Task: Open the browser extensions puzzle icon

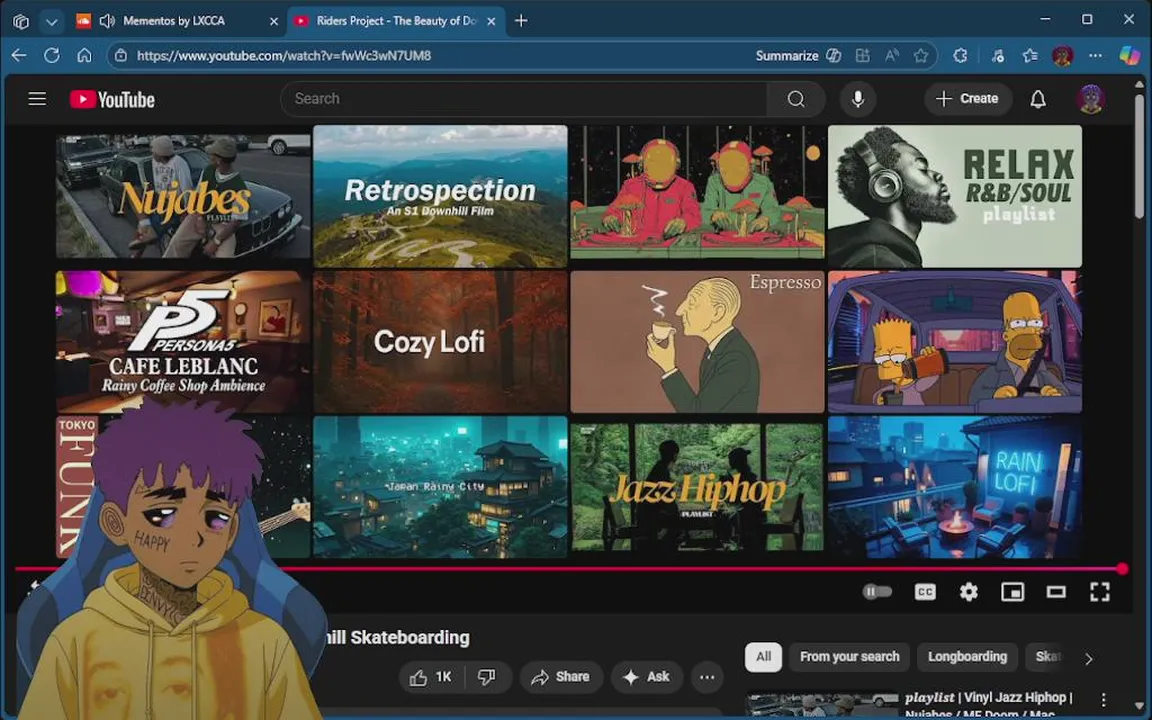Action: (x=960, y=55)
